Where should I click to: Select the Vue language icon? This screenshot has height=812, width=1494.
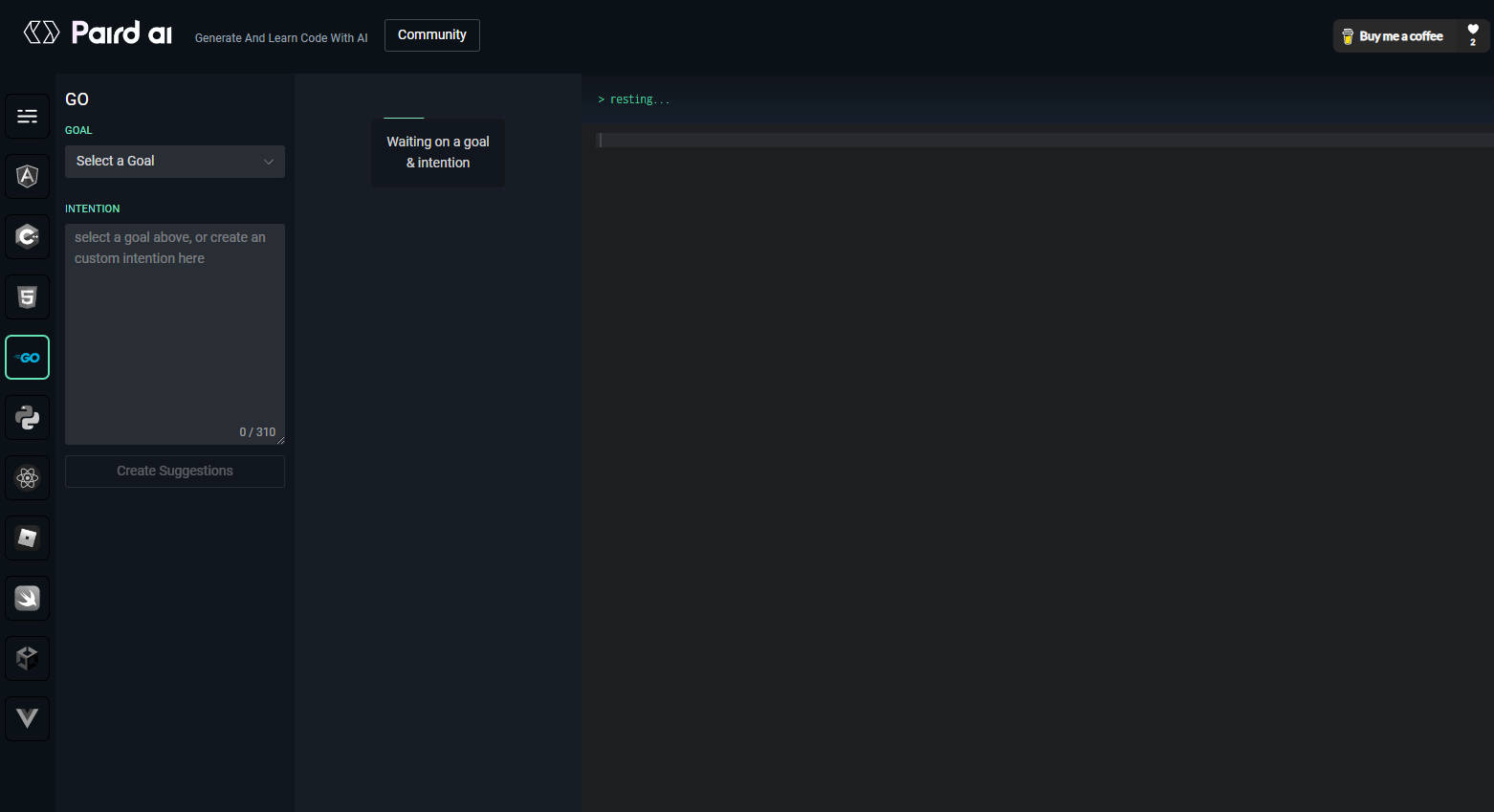pyautogui.click(x=27, y=718)
